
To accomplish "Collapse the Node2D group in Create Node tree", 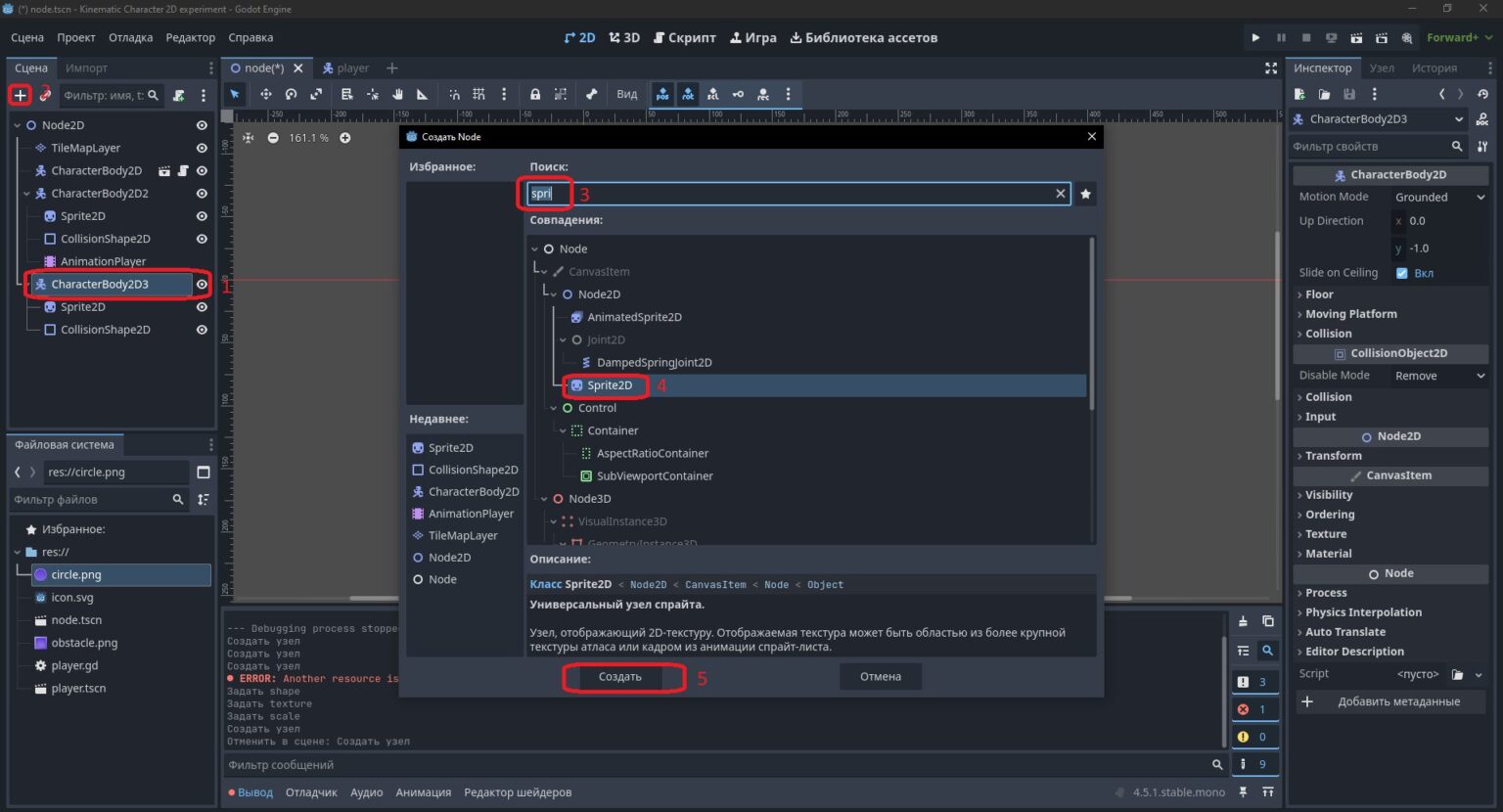I will [554, 294].
